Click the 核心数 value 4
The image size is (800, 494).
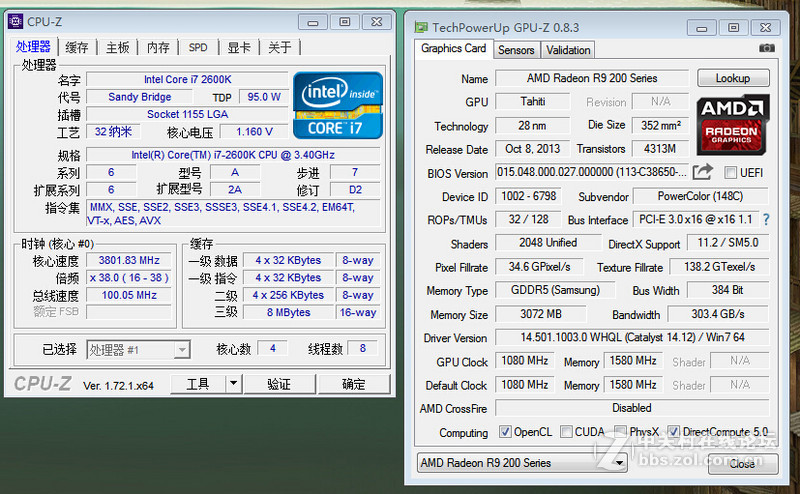273,349
